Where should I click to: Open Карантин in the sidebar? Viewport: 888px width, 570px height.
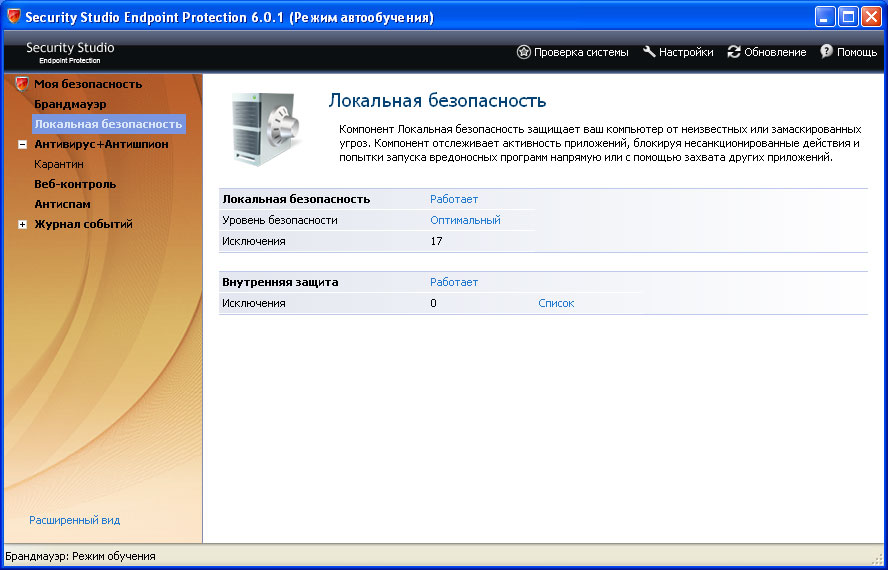pos(59,164)
